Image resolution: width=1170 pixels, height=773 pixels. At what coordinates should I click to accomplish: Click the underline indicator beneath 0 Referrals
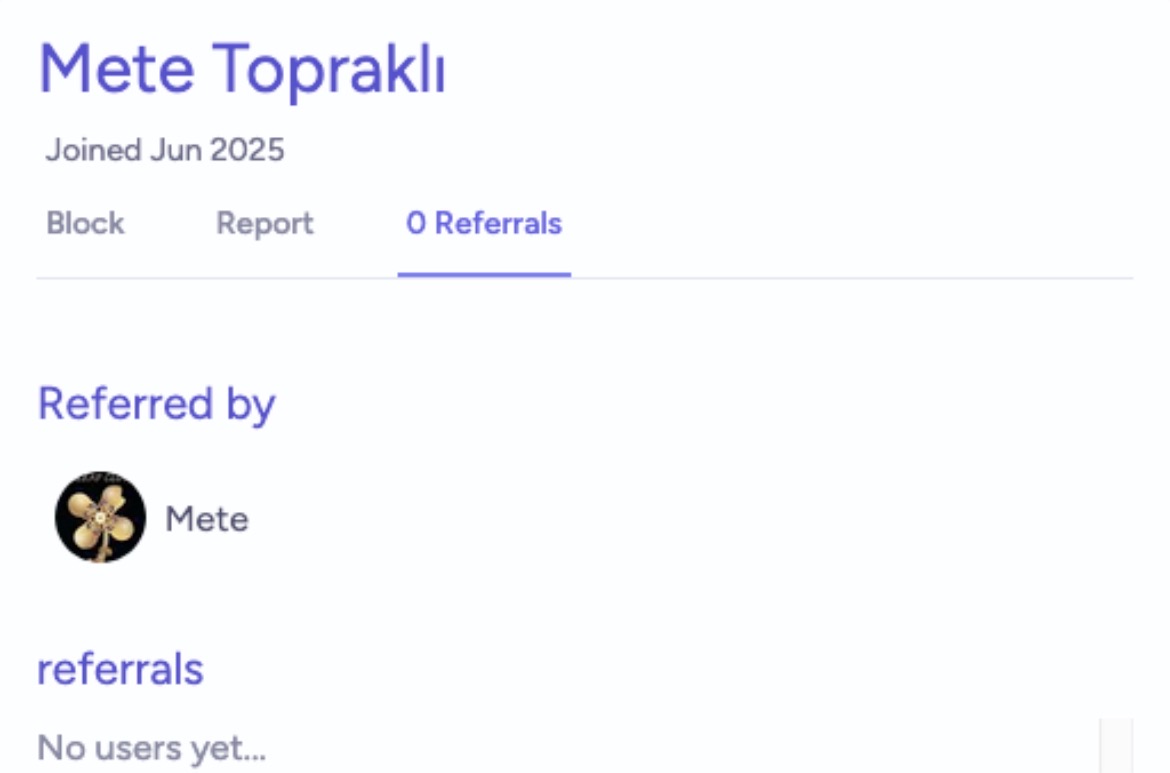click(x=484, y=275)
